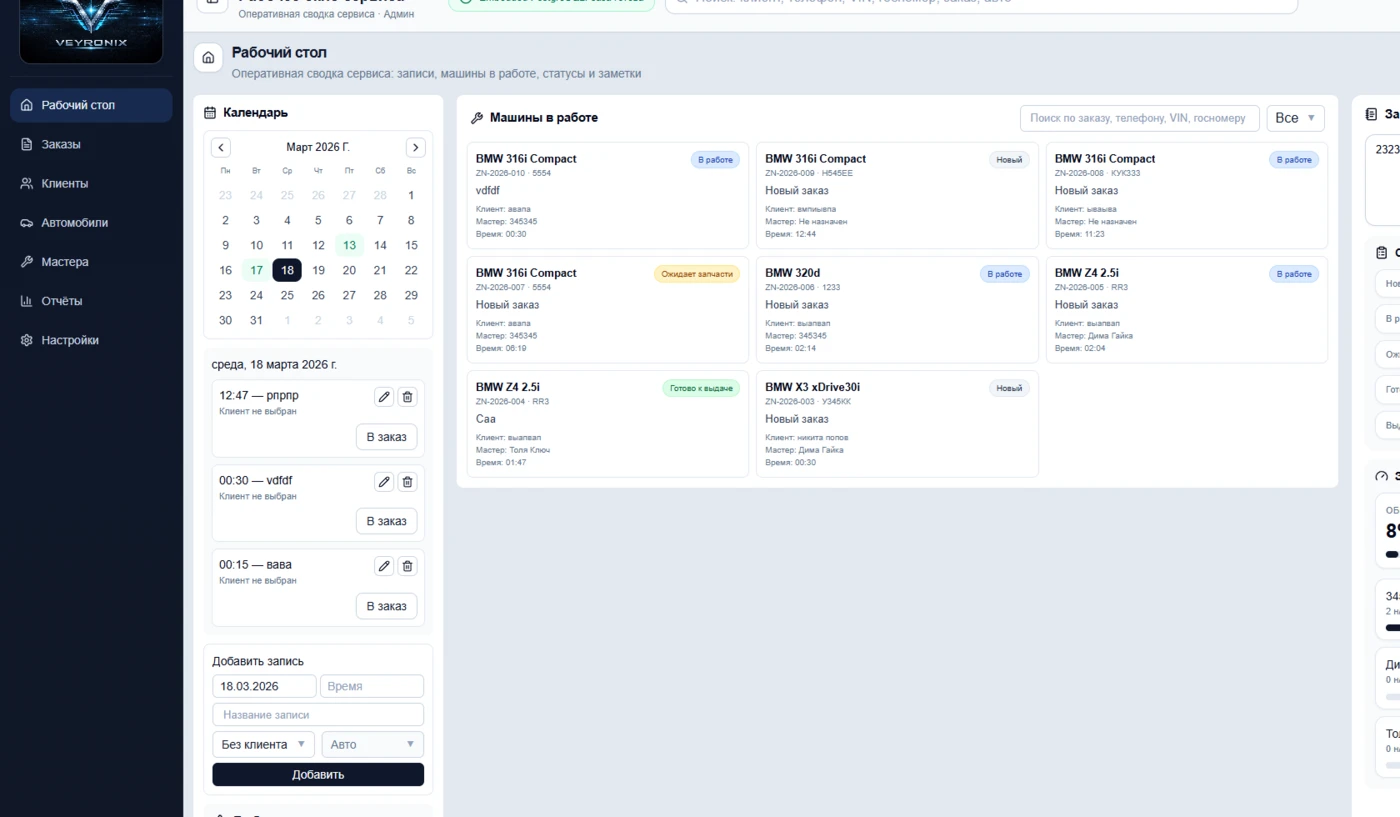Select March 13 in the calendar
The width and height of the screenshot is (1400, 817).
click(x=349, y=245)
